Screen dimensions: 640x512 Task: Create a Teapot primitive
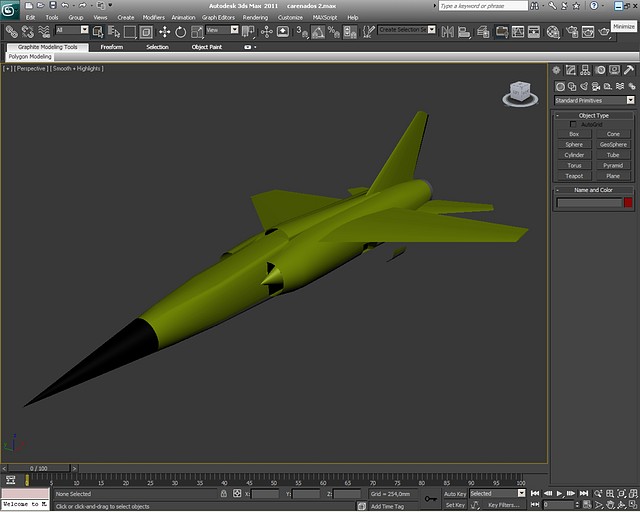[574, 176]
